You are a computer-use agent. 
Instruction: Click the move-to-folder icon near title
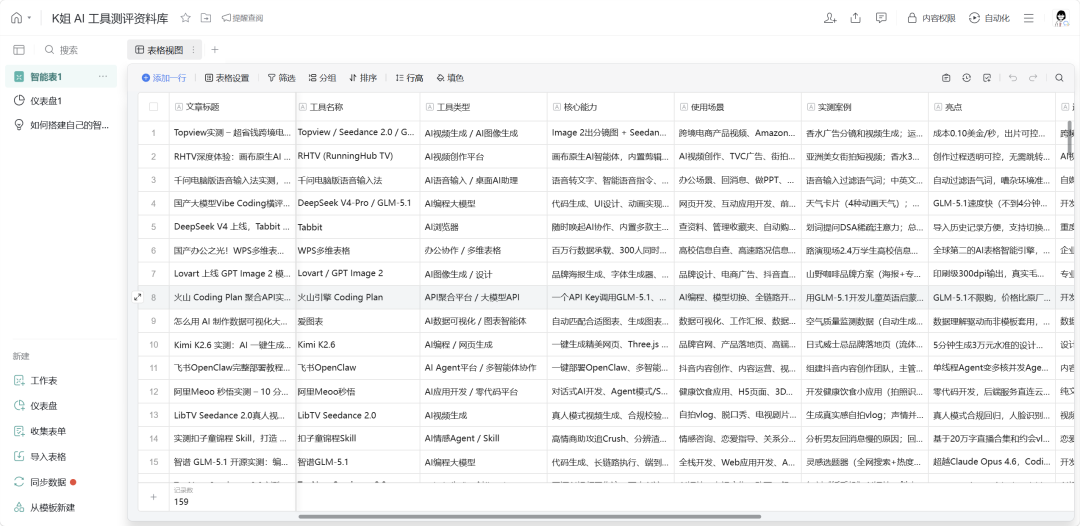point(205,18)
